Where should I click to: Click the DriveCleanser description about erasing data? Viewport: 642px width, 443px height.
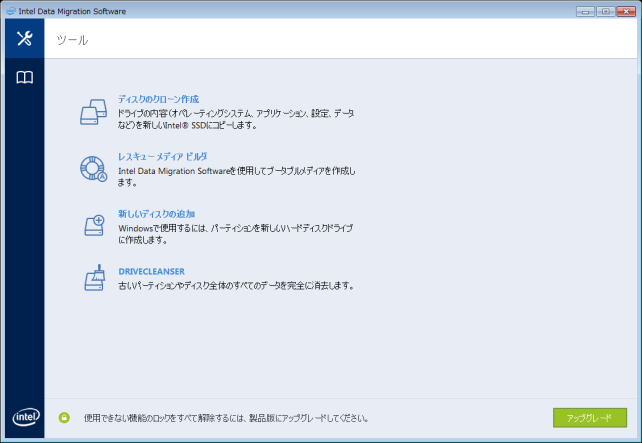click(x=236, y=285)
